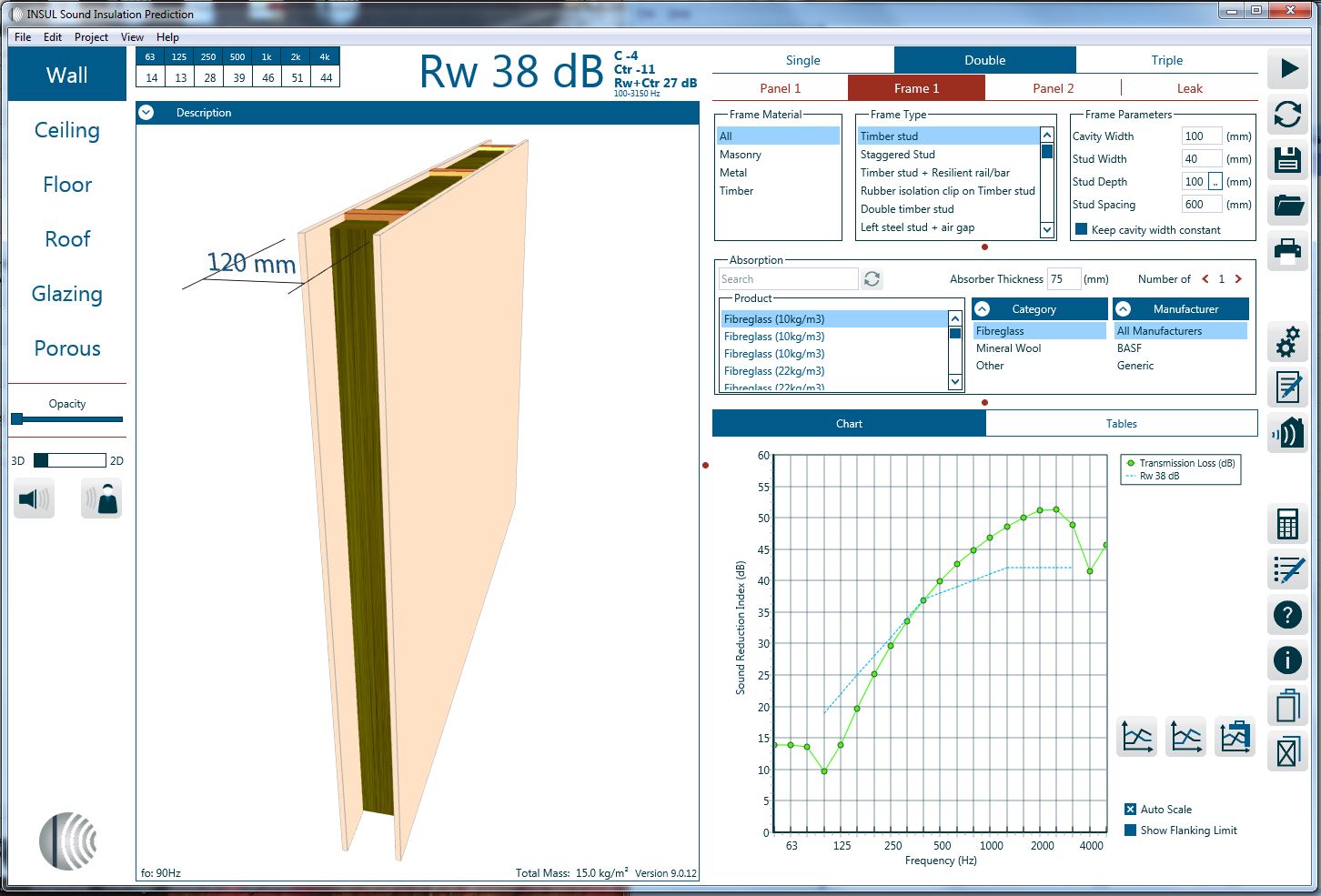The height and width of the screenshot is (896, 1321).
Task: Click the loudspeaker auralisation icon
Action: (35, 499)
